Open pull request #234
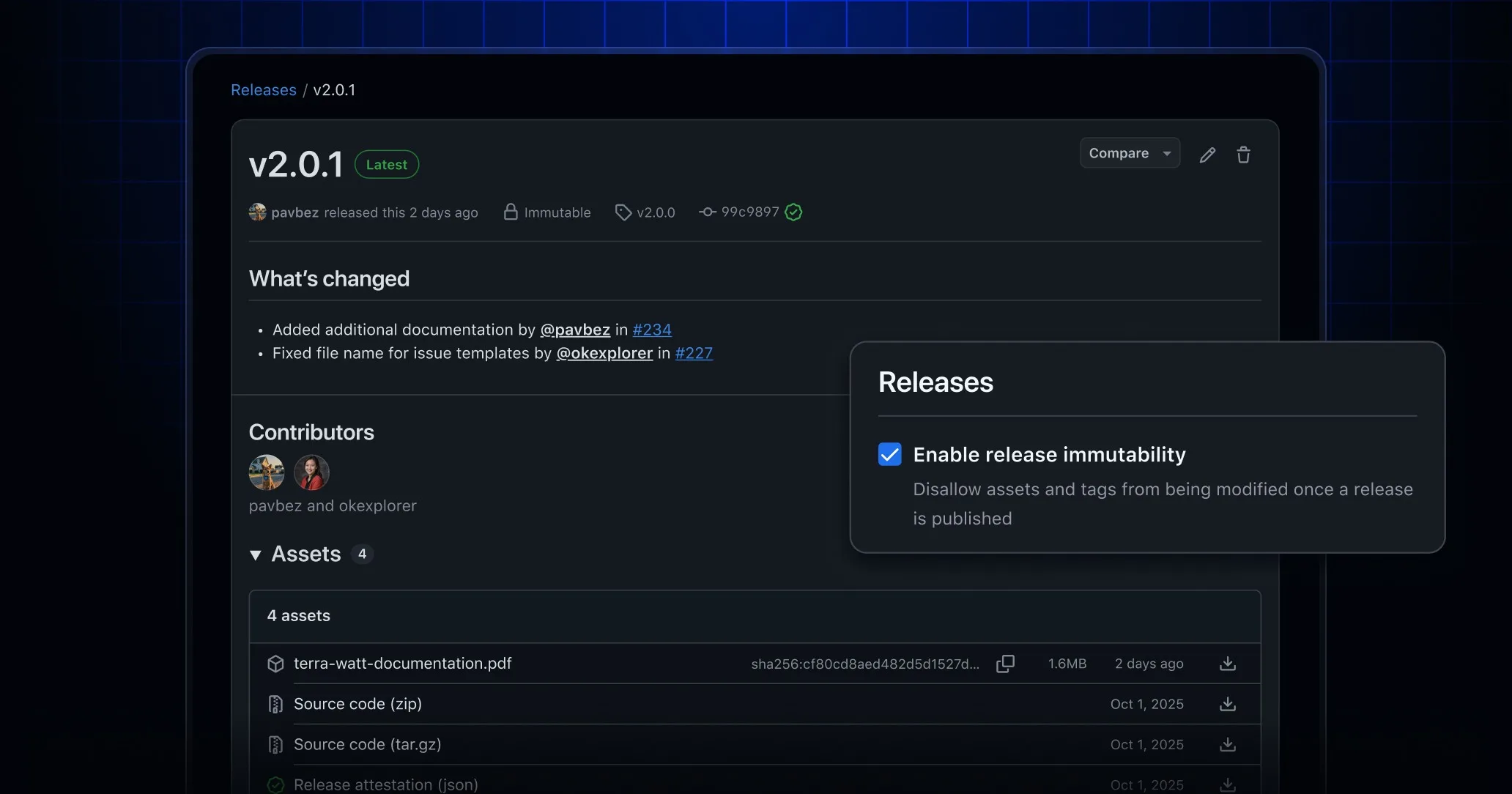 pyautogui.click(x=651, y=330)
